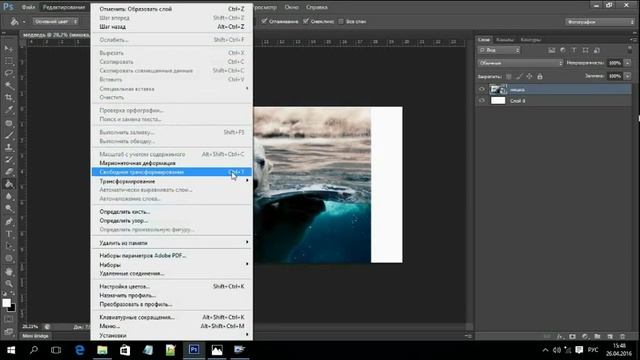Image resolution: width=640 pixels, height=360 pixels.
Task: Select the Shape tool
Action: point(9,258)
